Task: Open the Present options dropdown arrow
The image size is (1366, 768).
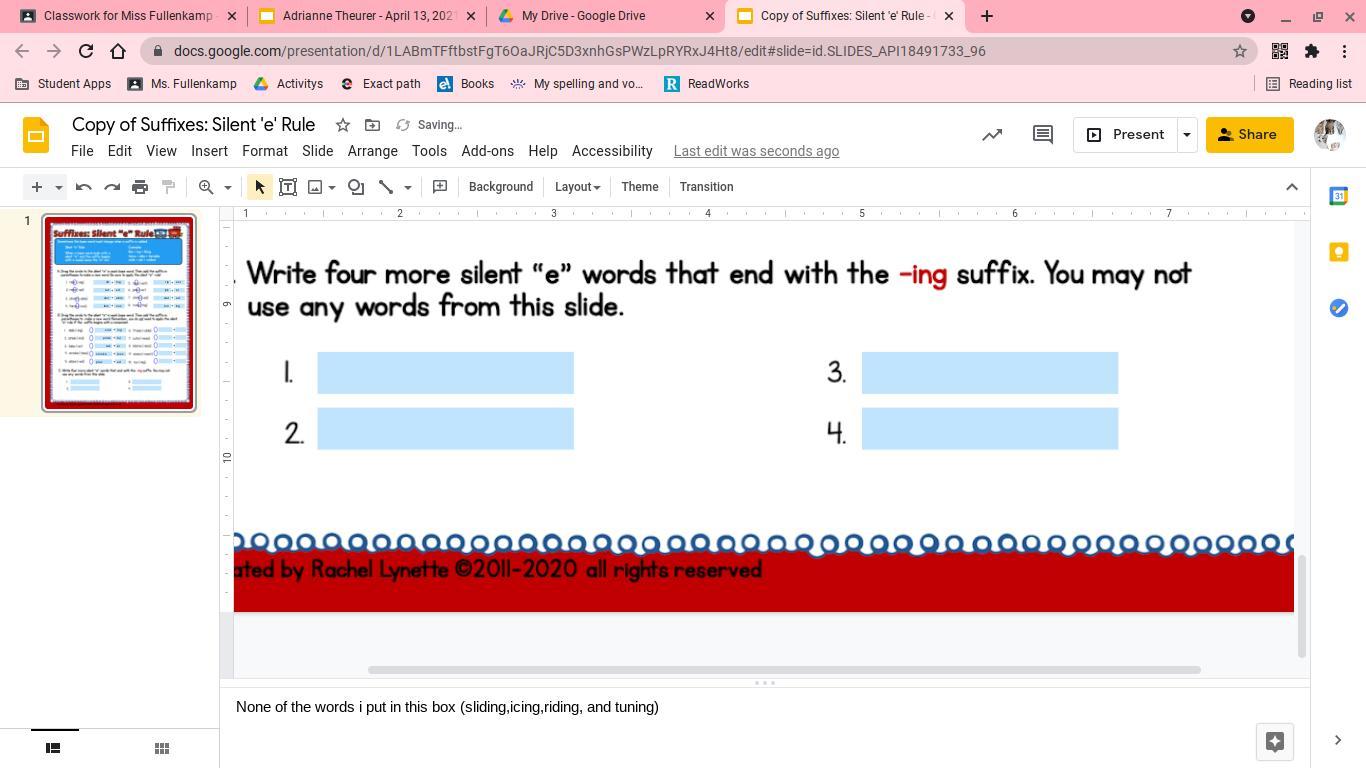Action: pyautogui.click(x=1186, y=135)
